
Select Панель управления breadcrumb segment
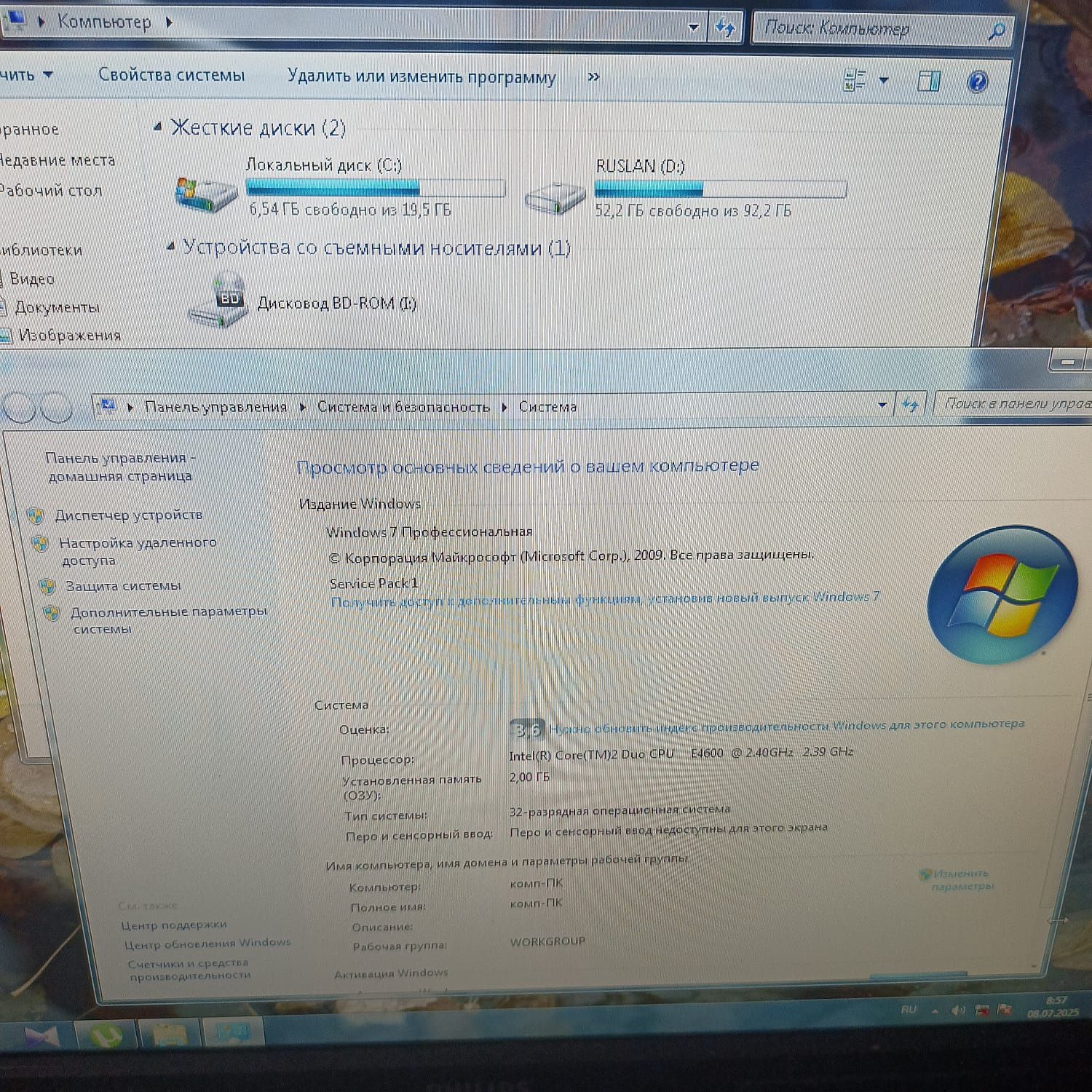(x=215, y=407)
